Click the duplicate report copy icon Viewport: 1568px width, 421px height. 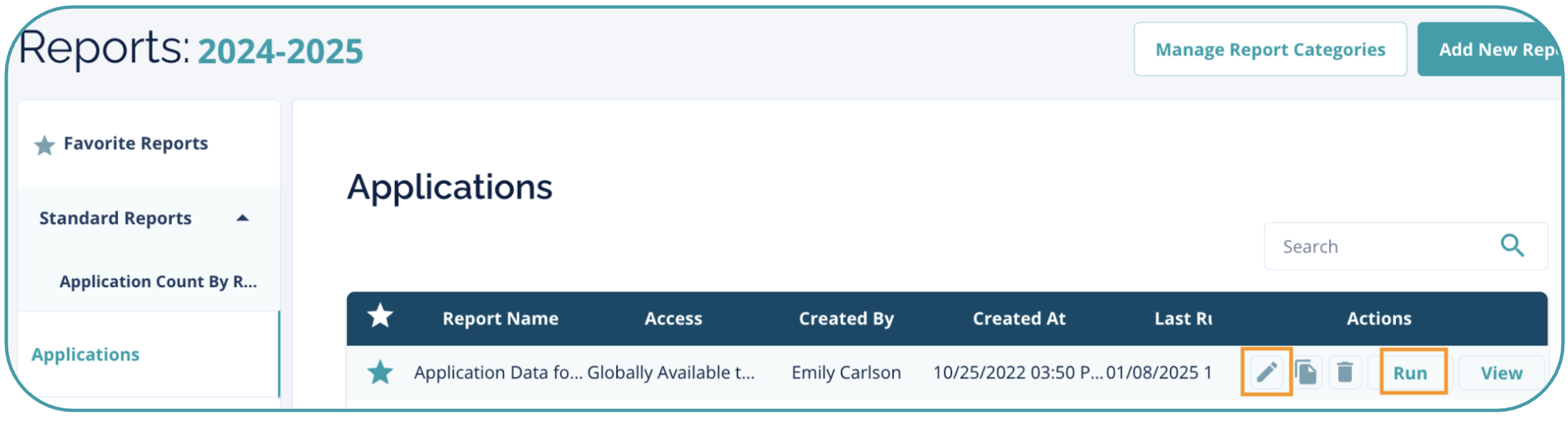[x=1306, y=372]
